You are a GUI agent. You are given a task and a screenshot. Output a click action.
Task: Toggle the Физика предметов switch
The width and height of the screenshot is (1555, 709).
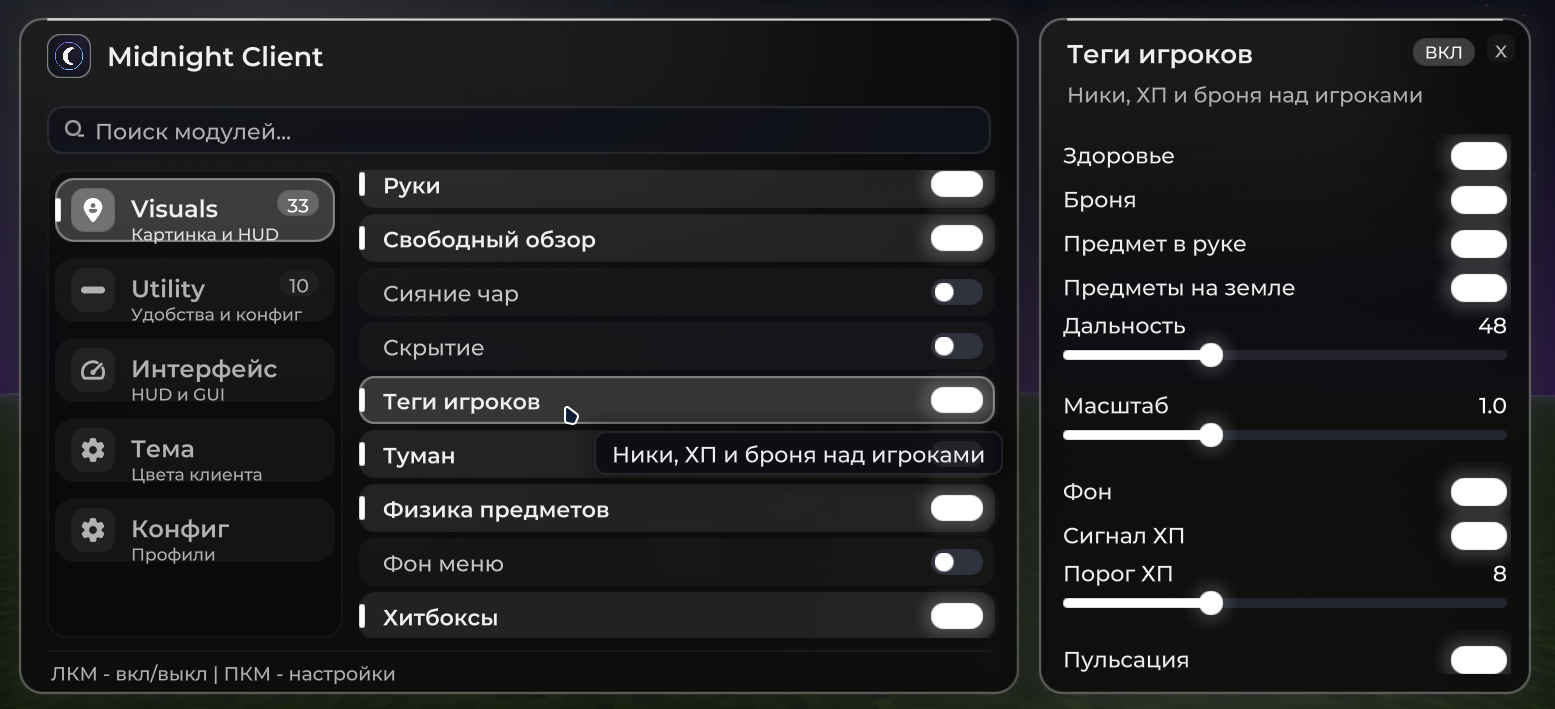tap(957, 508)
